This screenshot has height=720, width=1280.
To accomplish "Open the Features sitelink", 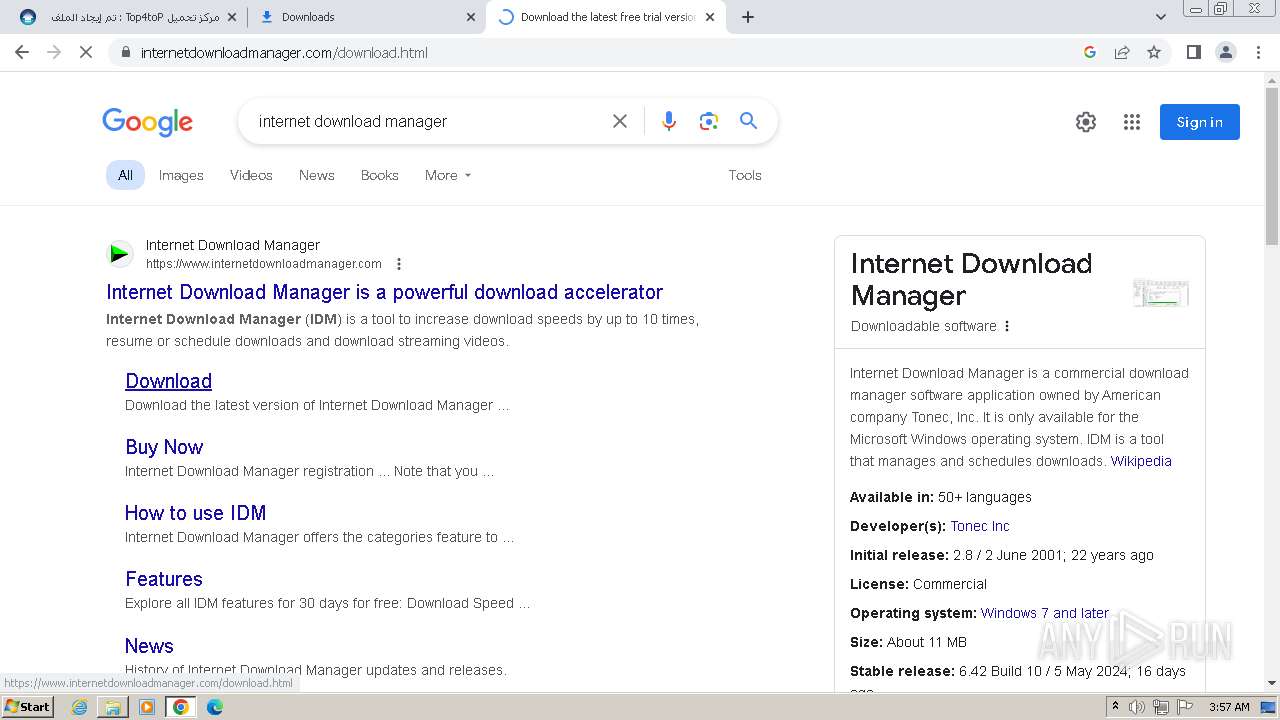I will click(164, 579).
